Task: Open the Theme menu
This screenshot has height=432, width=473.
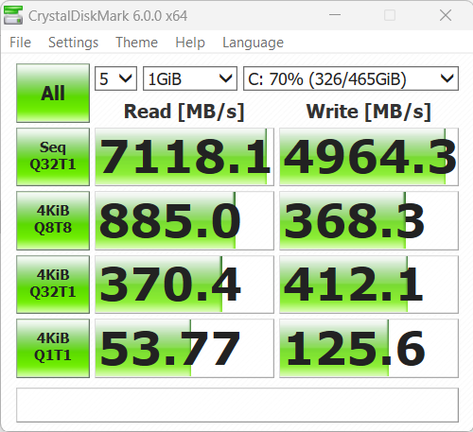Action: pyautogui.click(x=137, y=42)
